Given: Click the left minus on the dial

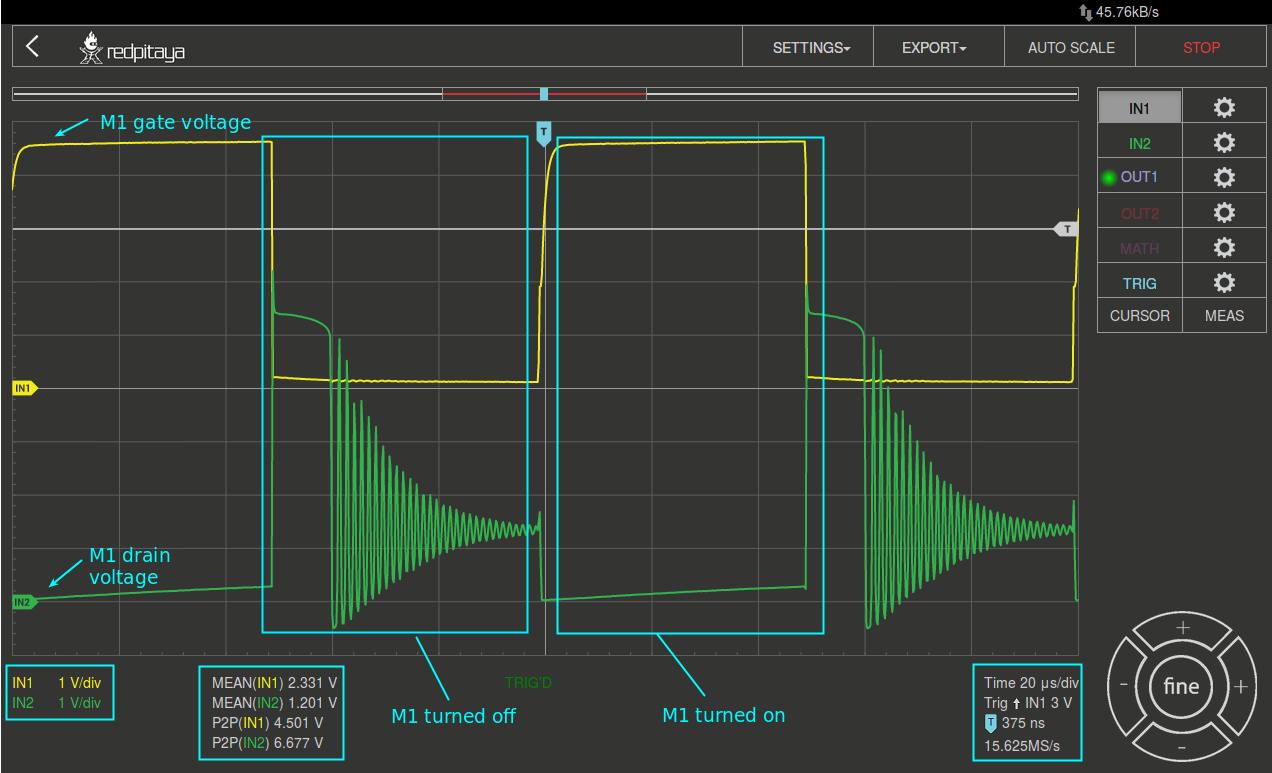Looking at the screenshot, I should tap(1123, 686).
